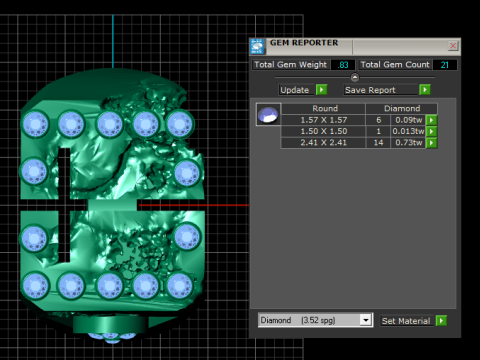Image resolution: width=480 pixels, height=360 pixels.
Task: Close the Gem Reporter panel
Action: (453, 46)
